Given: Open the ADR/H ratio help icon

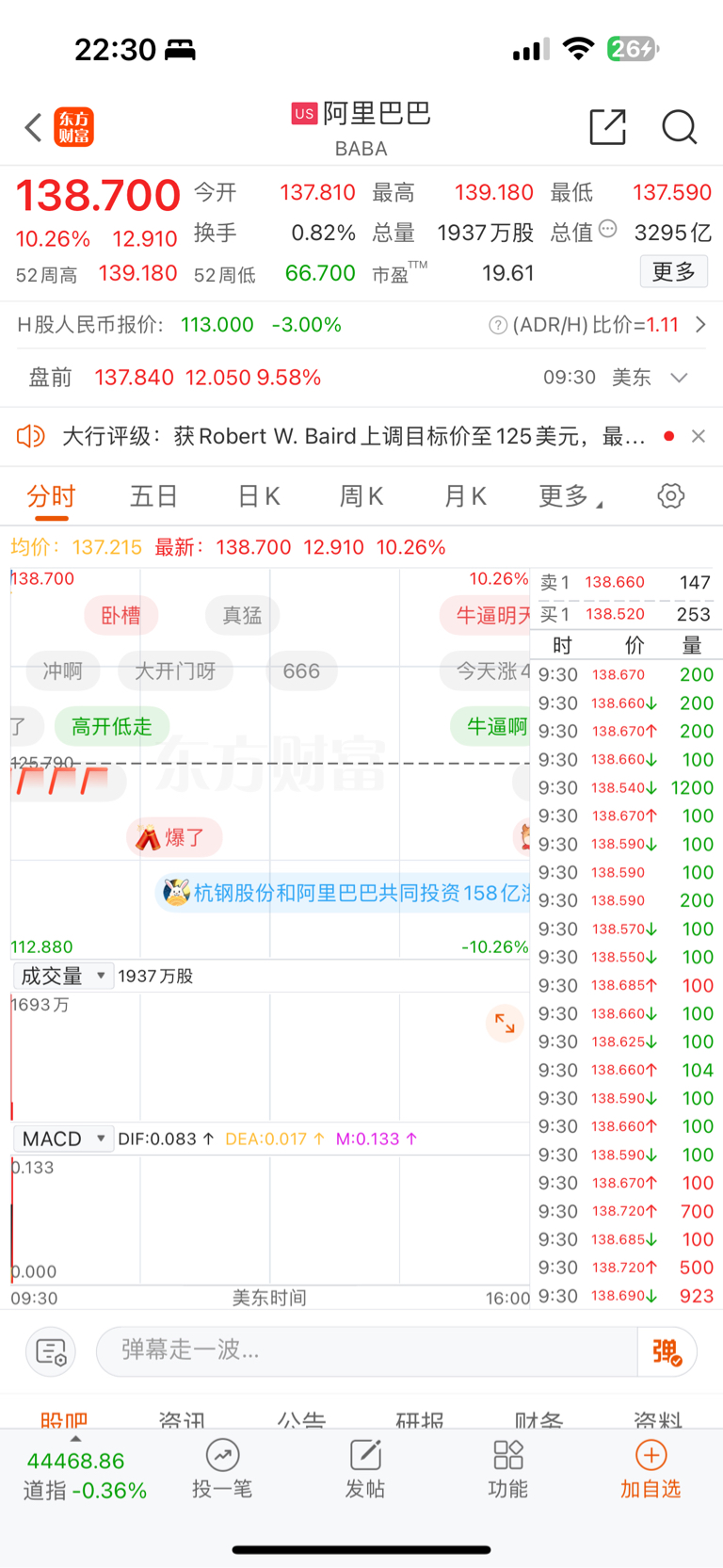Looking at the screenshot, I should (498, 325).
